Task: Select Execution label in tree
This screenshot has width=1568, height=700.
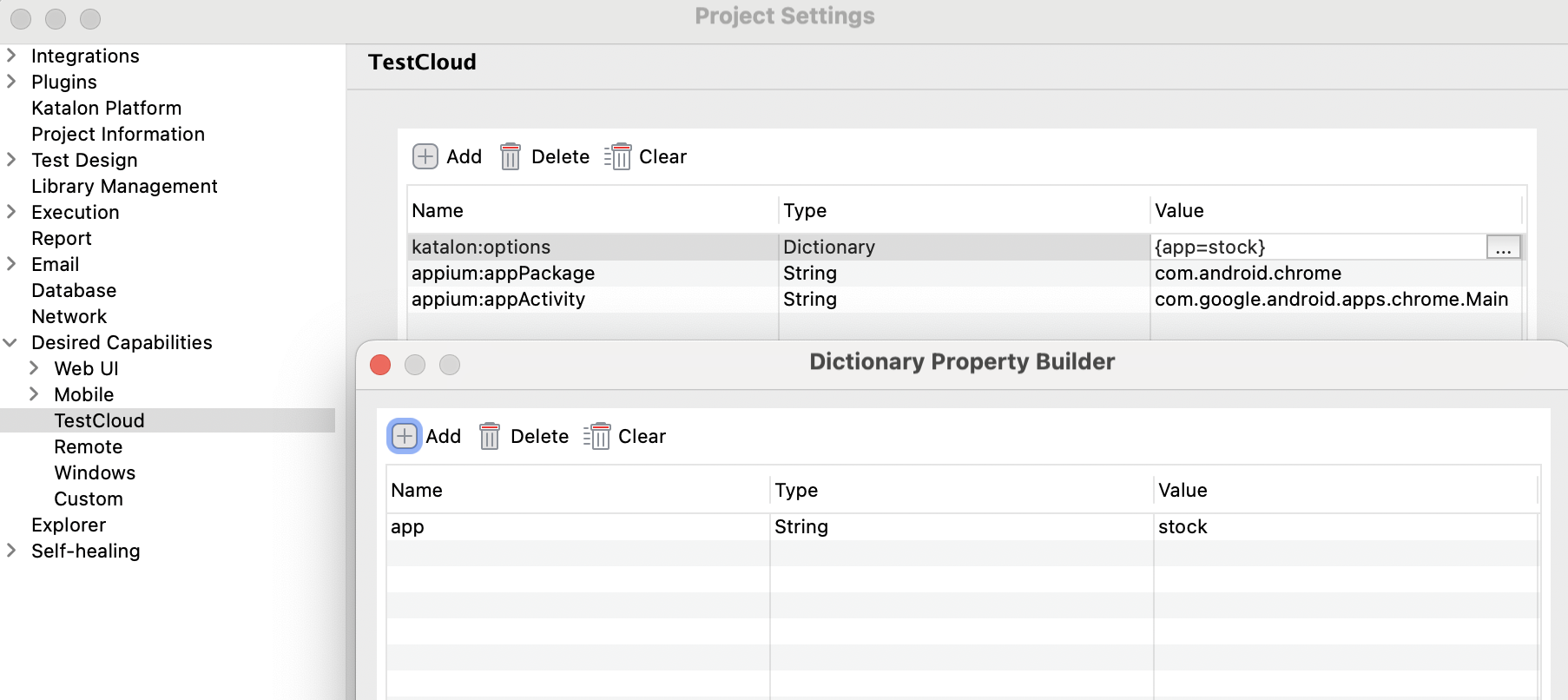Action: pos(76,212)
